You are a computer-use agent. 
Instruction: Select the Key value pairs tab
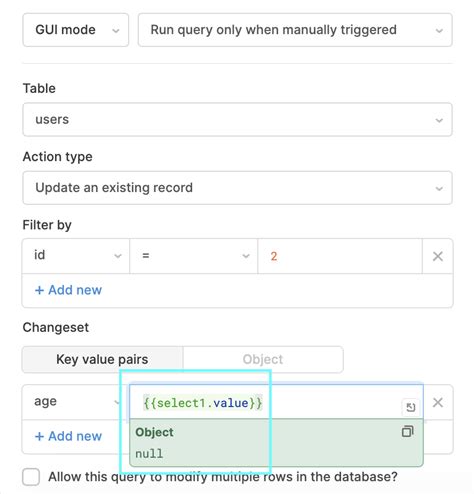[x=102, y=359]
